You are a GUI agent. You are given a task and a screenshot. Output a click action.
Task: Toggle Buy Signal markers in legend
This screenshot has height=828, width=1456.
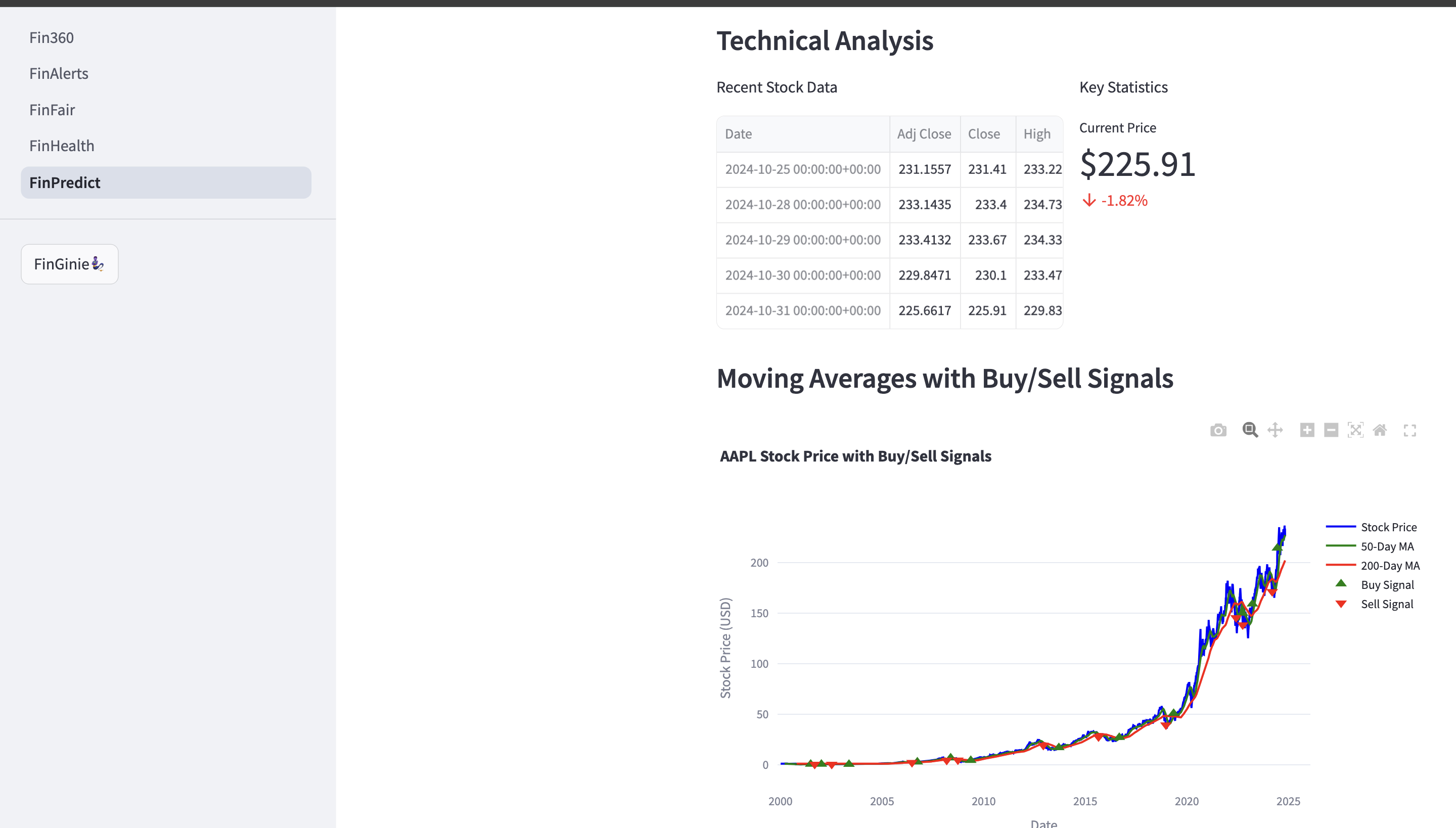click(1387, 585)
